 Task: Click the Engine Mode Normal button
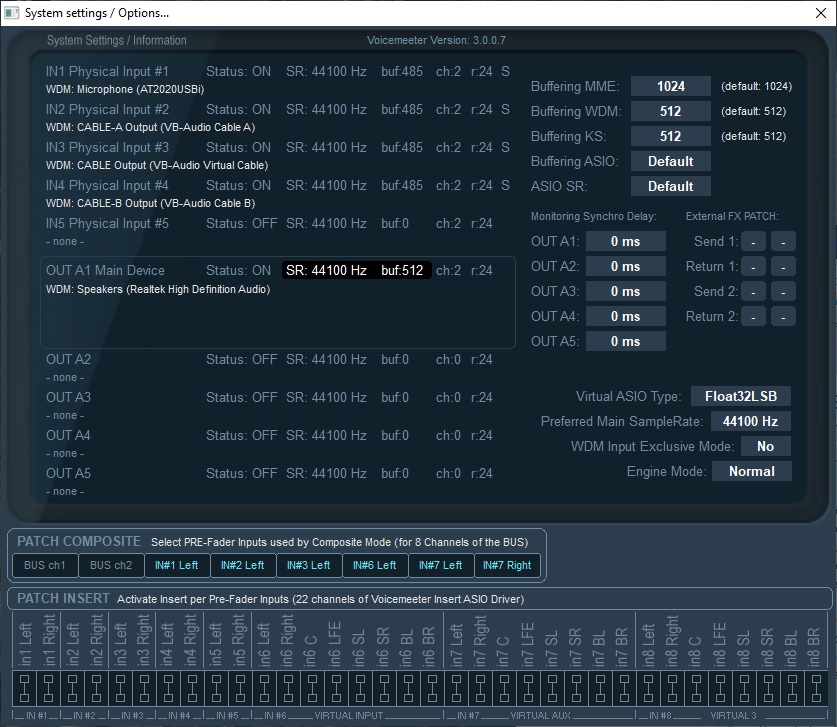[751, 471]
